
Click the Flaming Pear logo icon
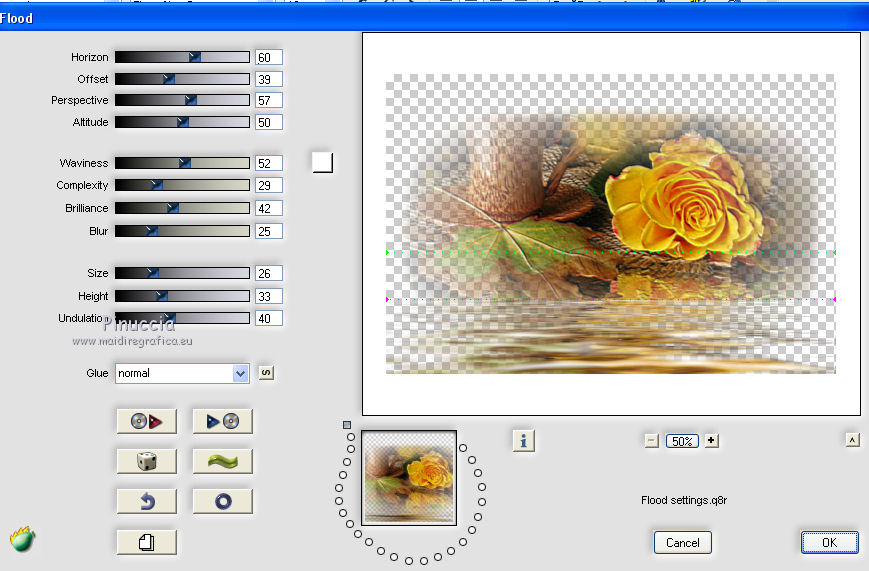pyautogui.click(x=23, y=539)
